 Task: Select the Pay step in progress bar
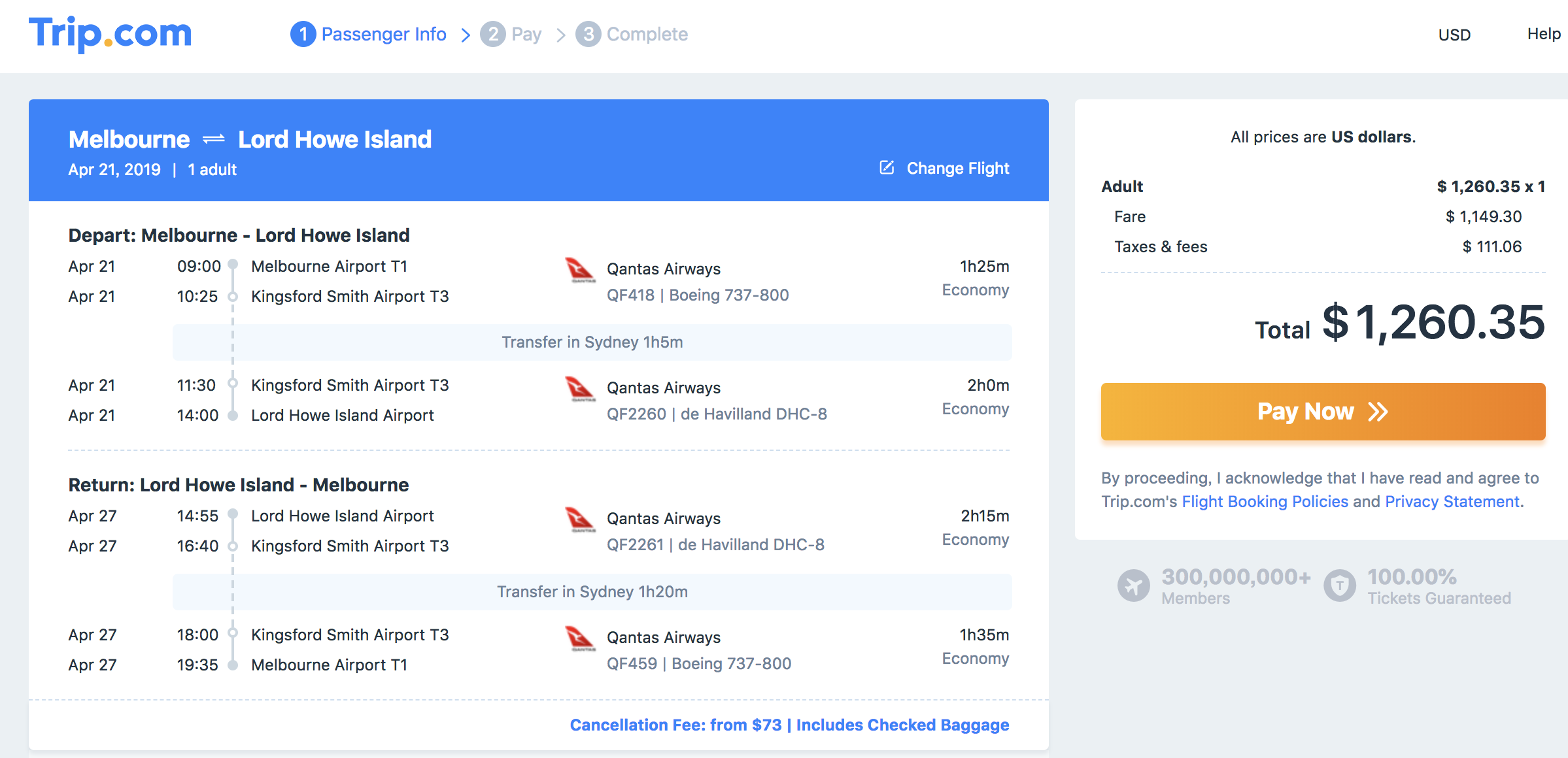[x=511, y=34]
